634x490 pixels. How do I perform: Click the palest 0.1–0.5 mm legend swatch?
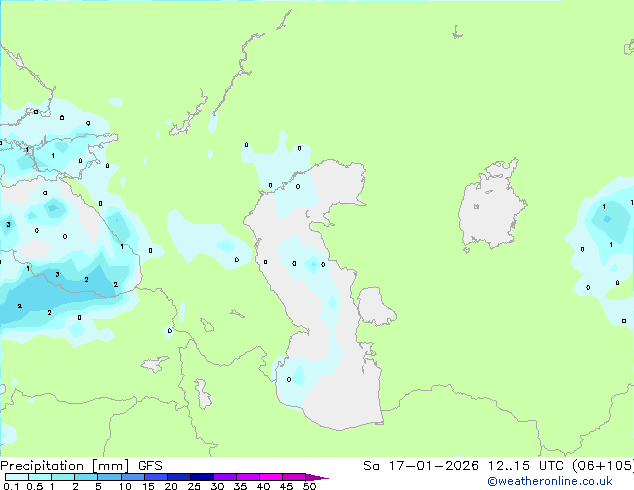(x=17, y=477)
